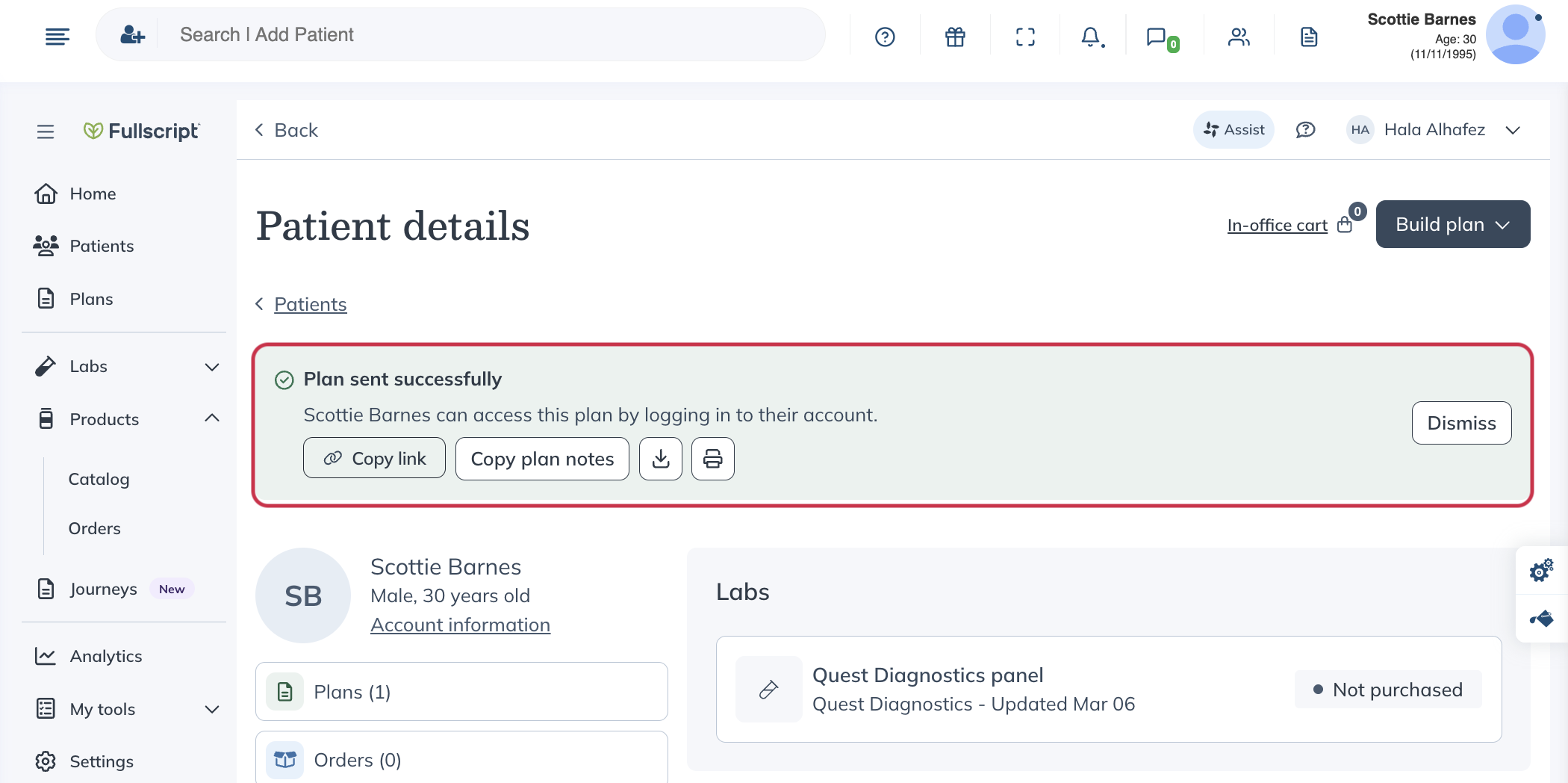
Task: Expand the My tools sidebar section
Action: [211, 709]
